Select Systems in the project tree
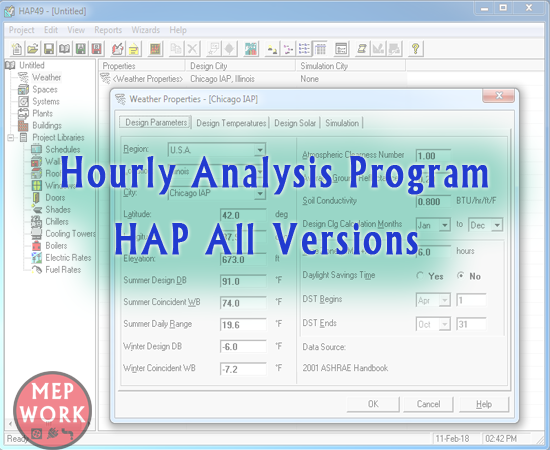Viewport: 550px width, 450px height. pos(46,101)
